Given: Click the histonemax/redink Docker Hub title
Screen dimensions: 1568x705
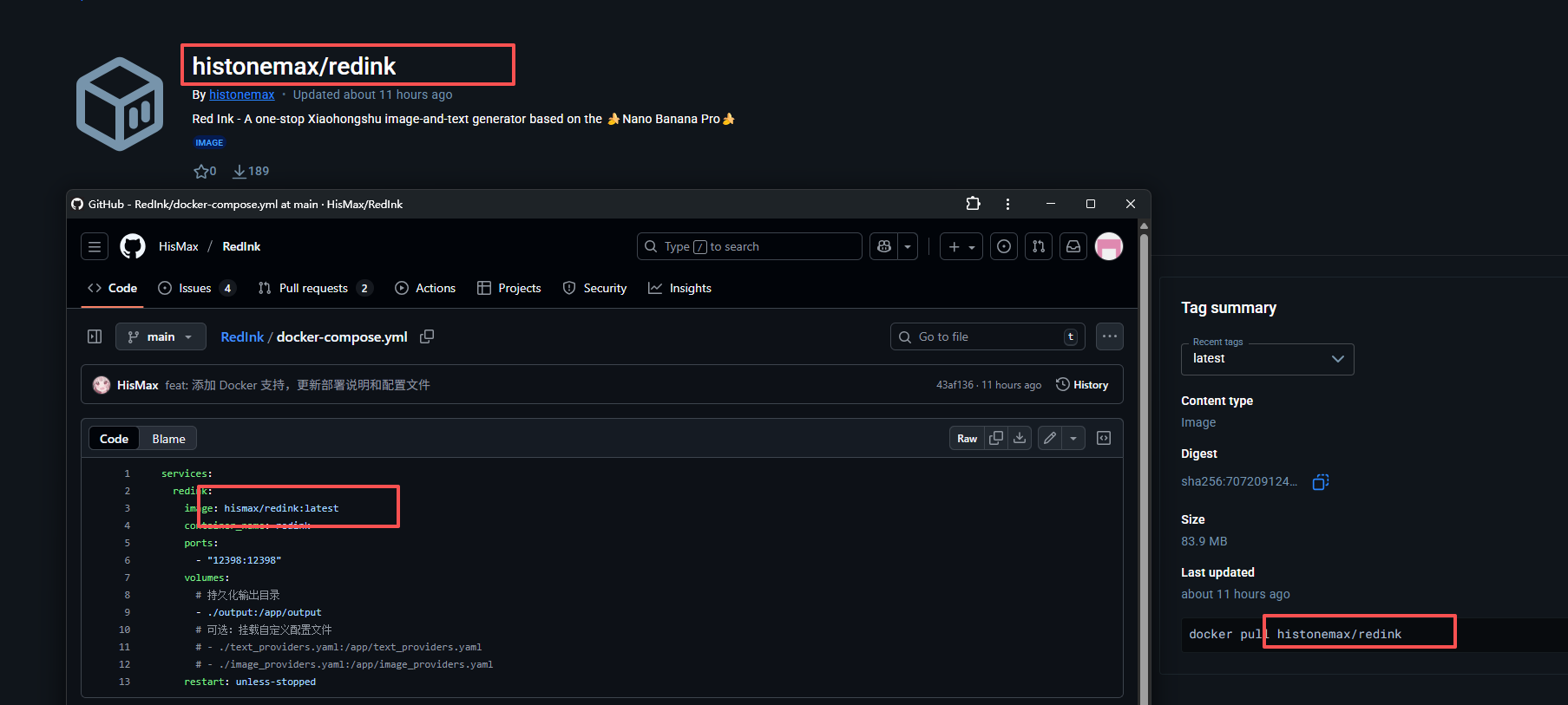Looking at the screenshot, I should 293,66.
